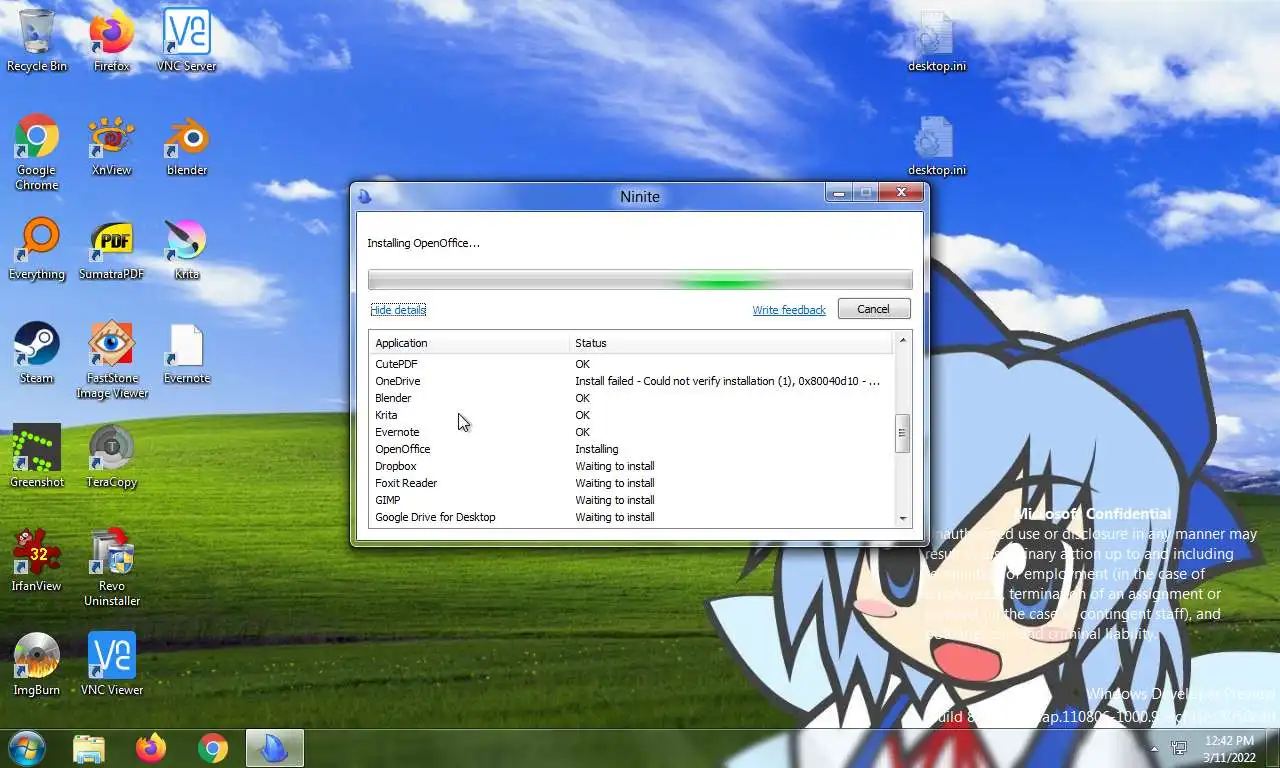
Task: Select the Evernote row in Ninite list
Action: 631,432
